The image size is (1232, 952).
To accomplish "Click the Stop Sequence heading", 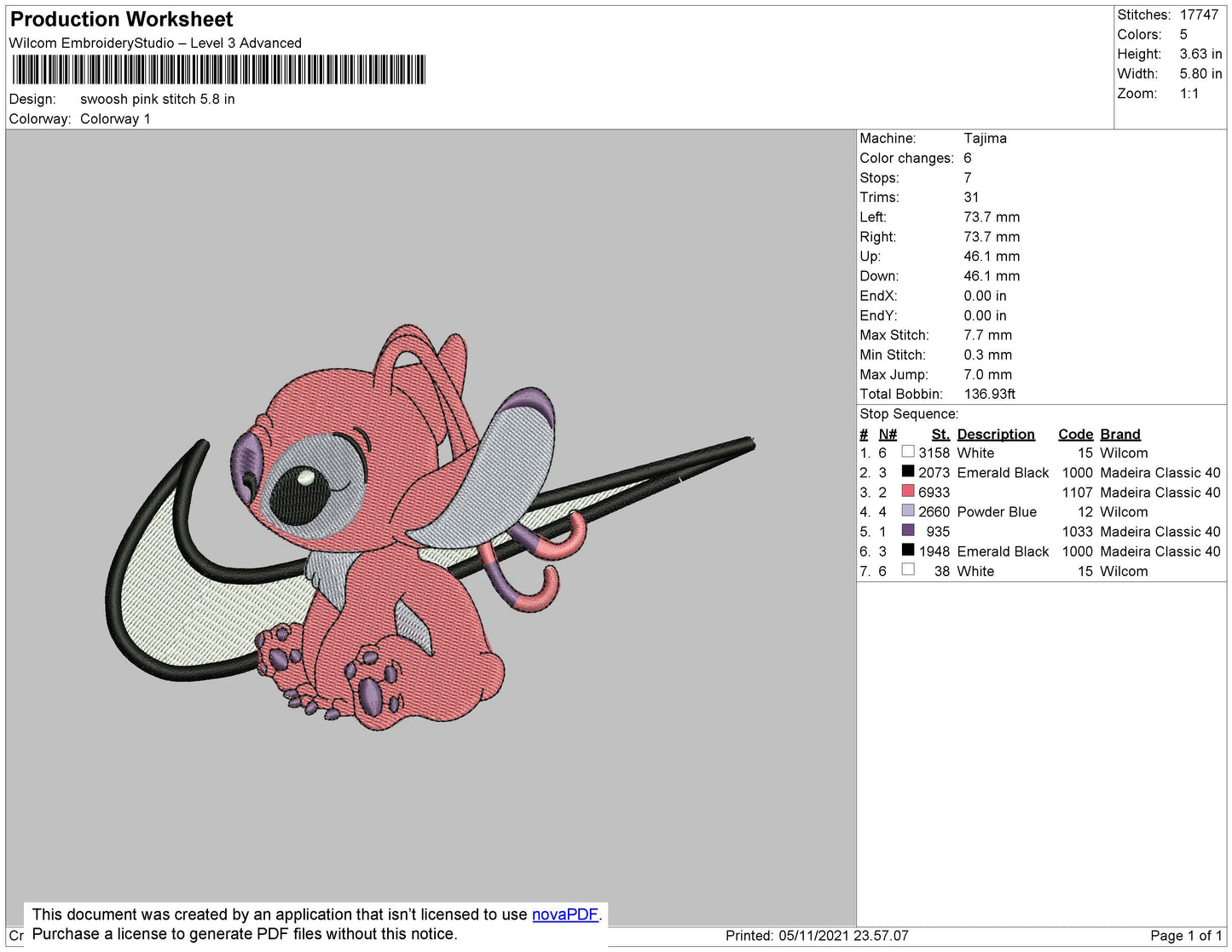I will [x=909, y=413].
